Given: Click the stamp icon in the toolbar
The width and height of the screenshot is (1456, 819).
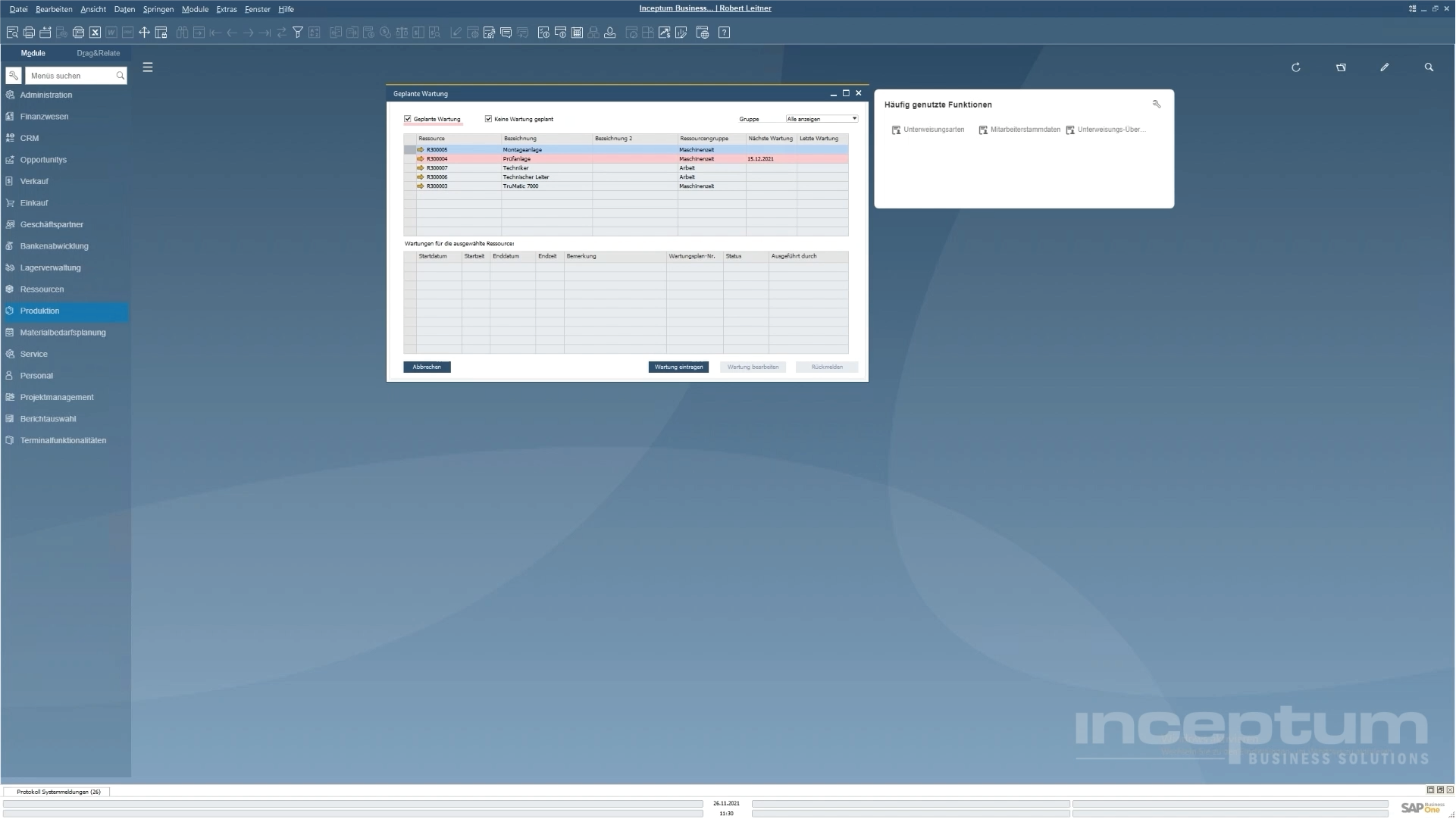Looking at the screenshot, I should coord(609,33).
